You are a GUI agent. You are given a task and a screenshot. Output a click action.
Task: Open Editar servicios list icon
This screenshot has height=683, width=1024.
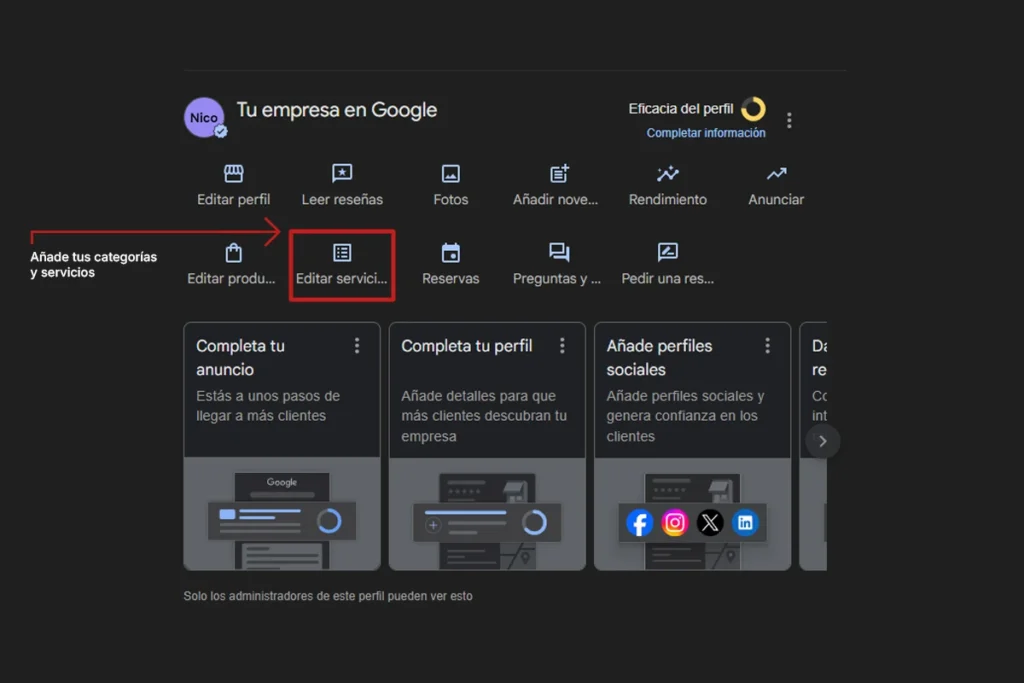pos(342,253)
